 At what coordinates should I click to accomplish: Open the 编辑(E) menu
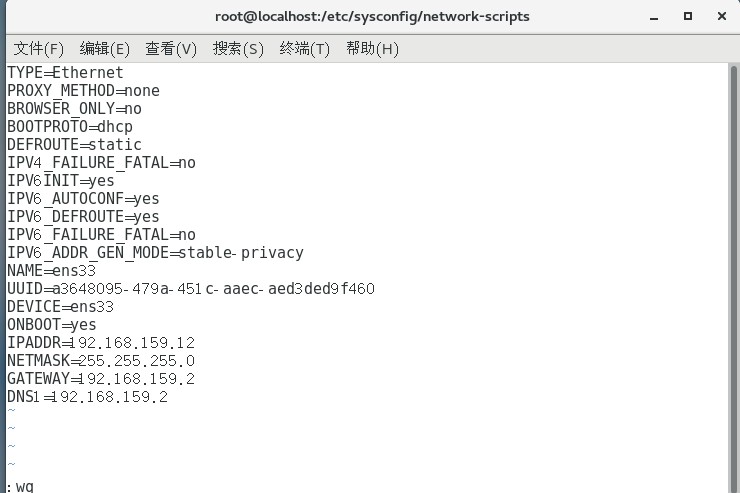coord(105,48)
